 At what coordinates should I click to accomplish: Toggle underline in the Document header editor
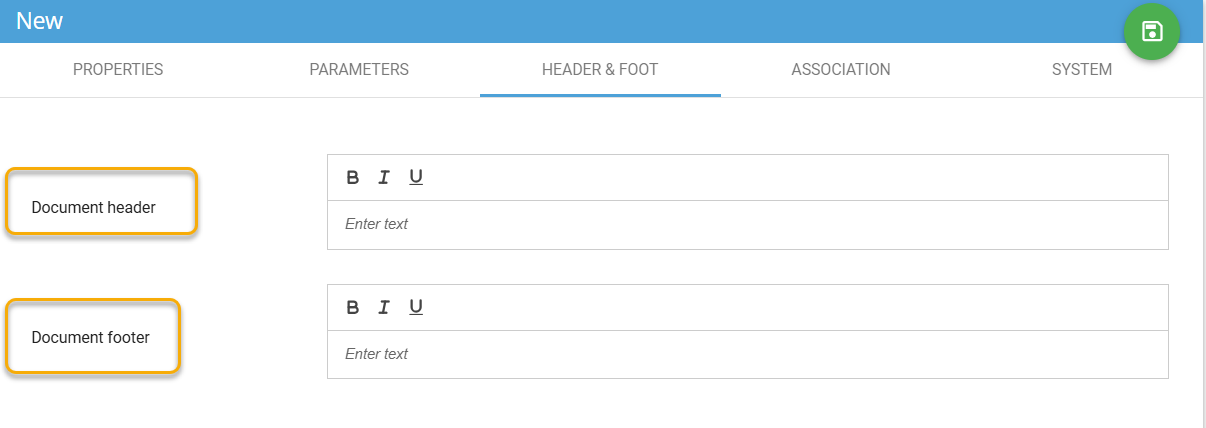click(416, 178)
